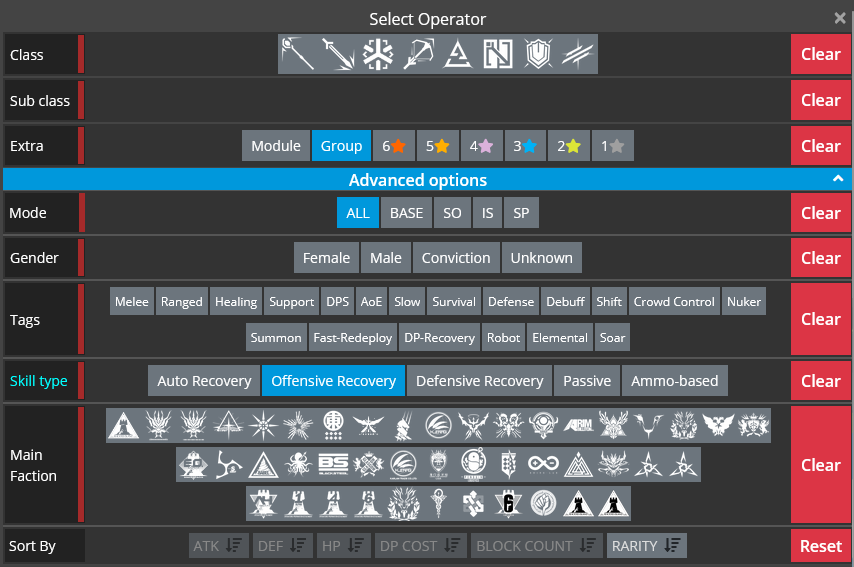The height and width of the screenshot is (567, 854).
Task: Filter by Sniper class crossbow icon
Action: pyautogui.click(x=418, y=54)
